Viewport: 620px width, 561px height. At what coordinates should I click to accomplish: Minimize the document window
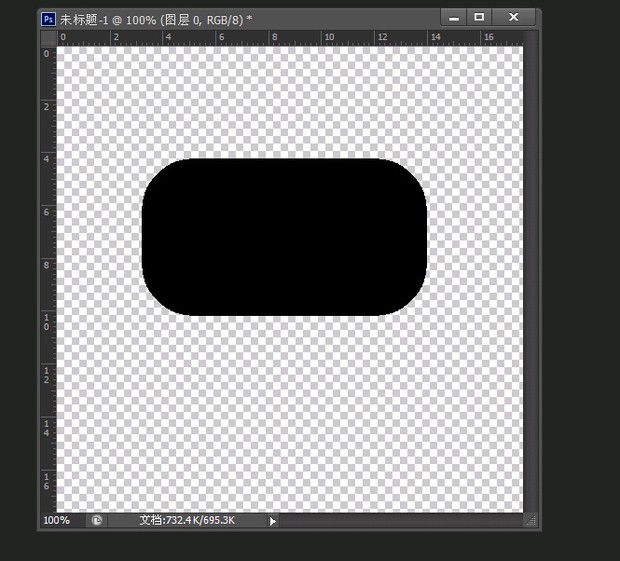pyautogui.click(x=455, y=17)
